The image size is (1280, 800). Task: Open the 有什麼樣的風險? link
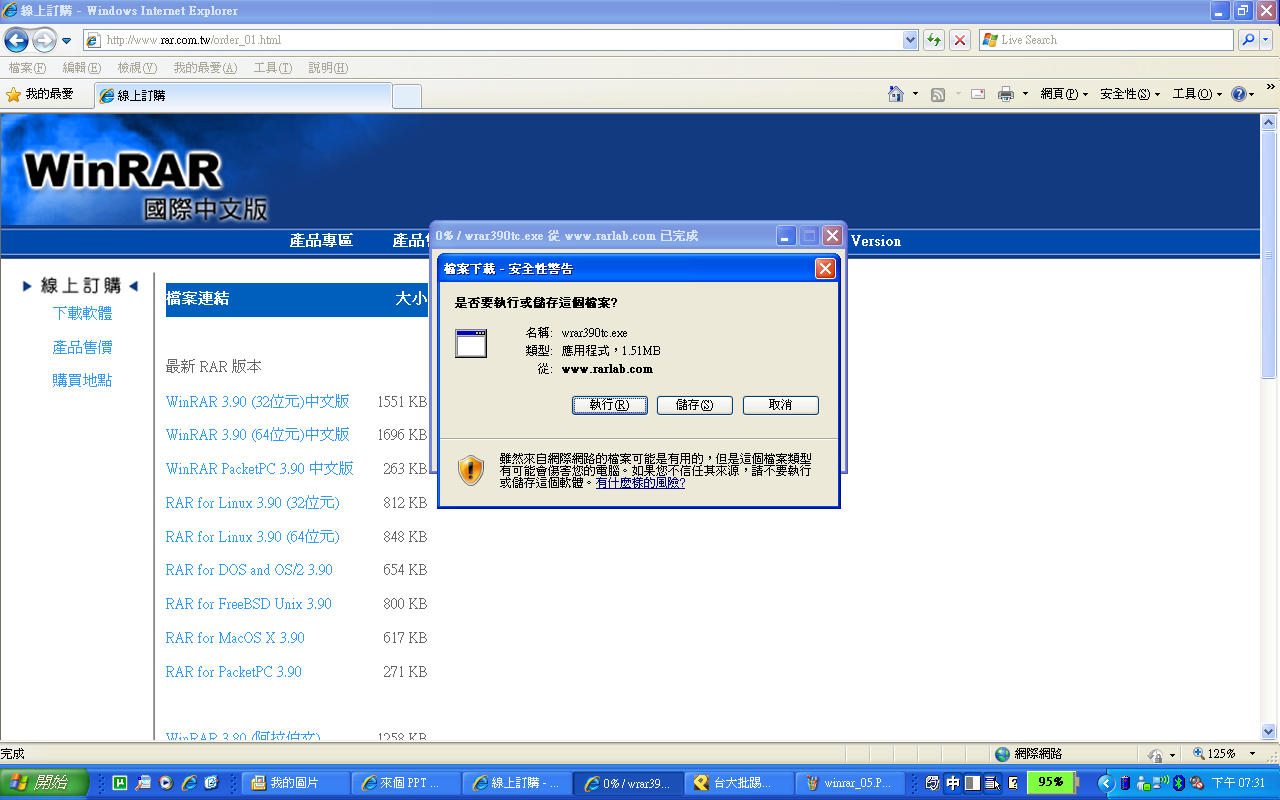coord(640,482)
